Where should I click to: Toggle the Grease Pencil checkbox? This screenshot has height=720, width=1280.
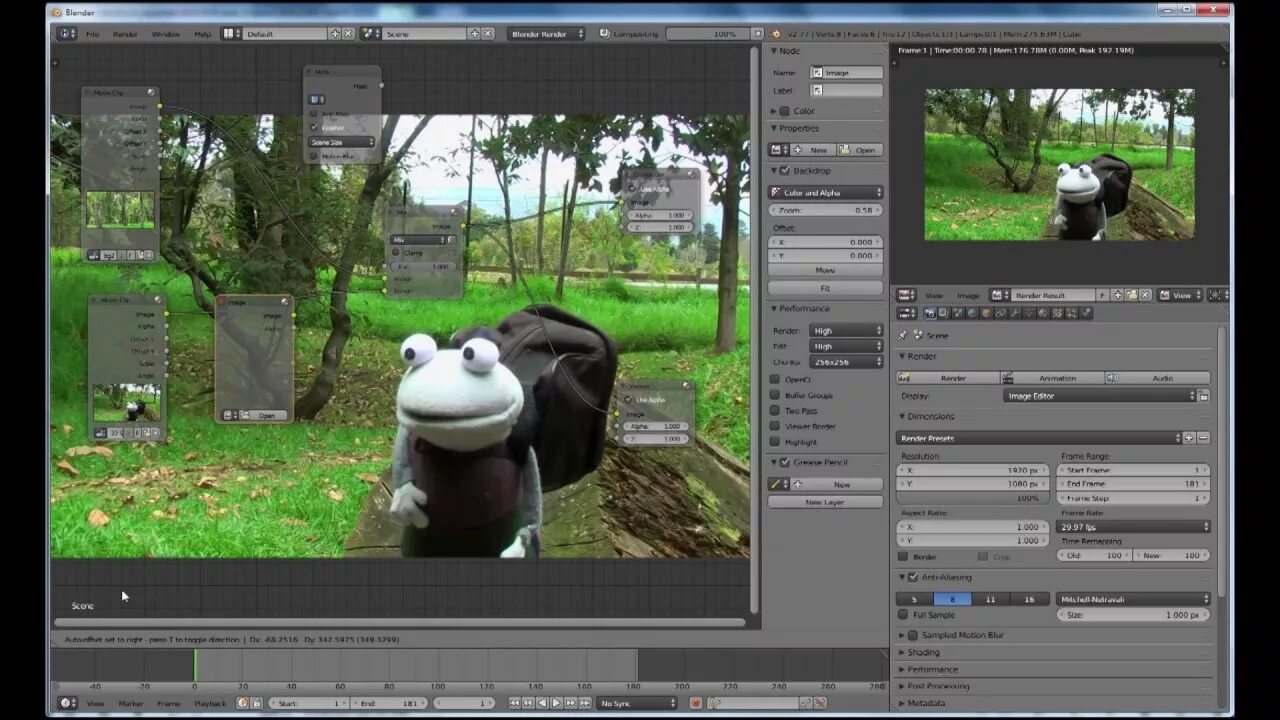(x=785, y=462)
